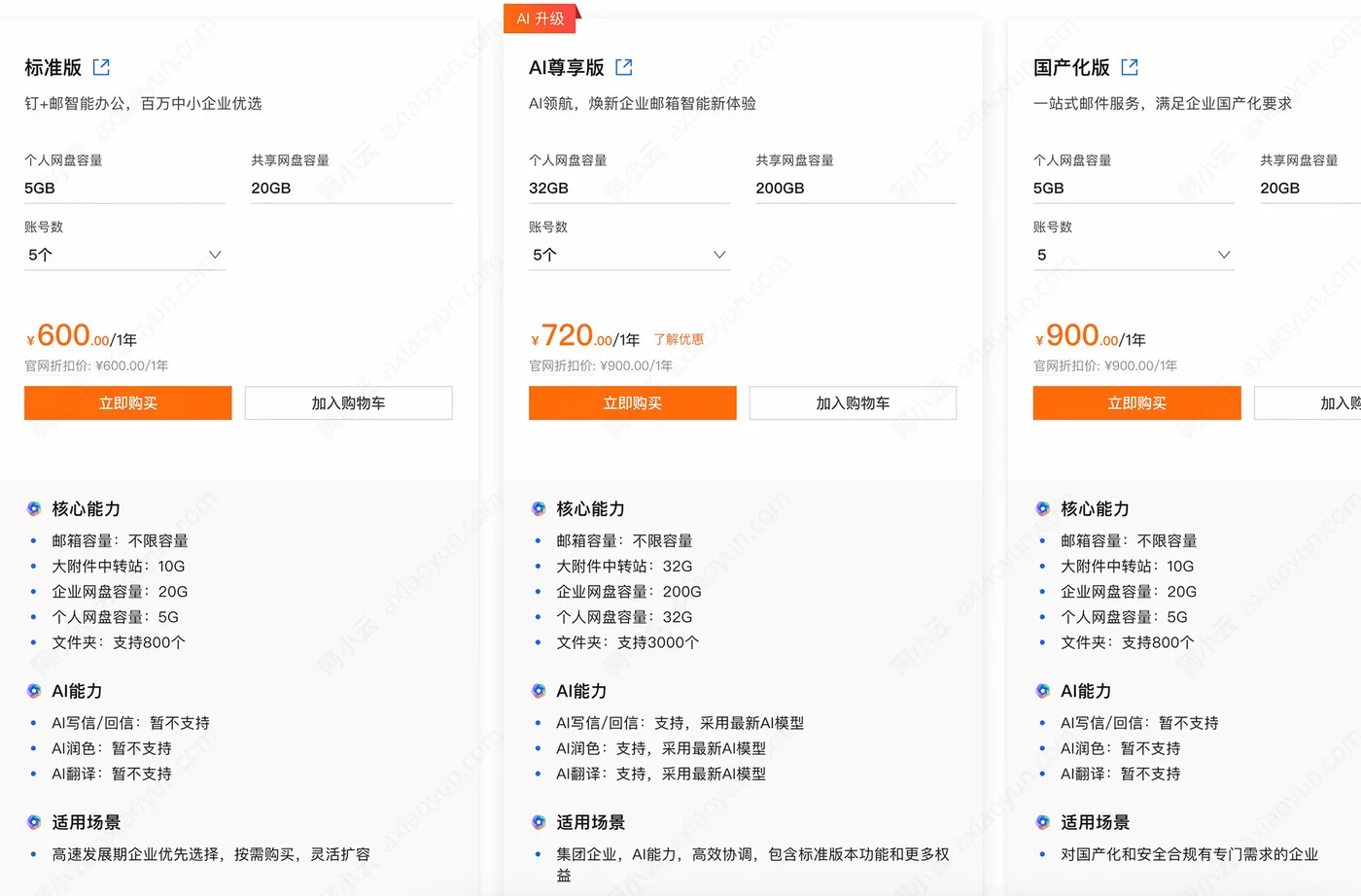Screen dimensions: 1361x896
Task: Click 立即购买 for 标准版
Action: coord(128,403)
